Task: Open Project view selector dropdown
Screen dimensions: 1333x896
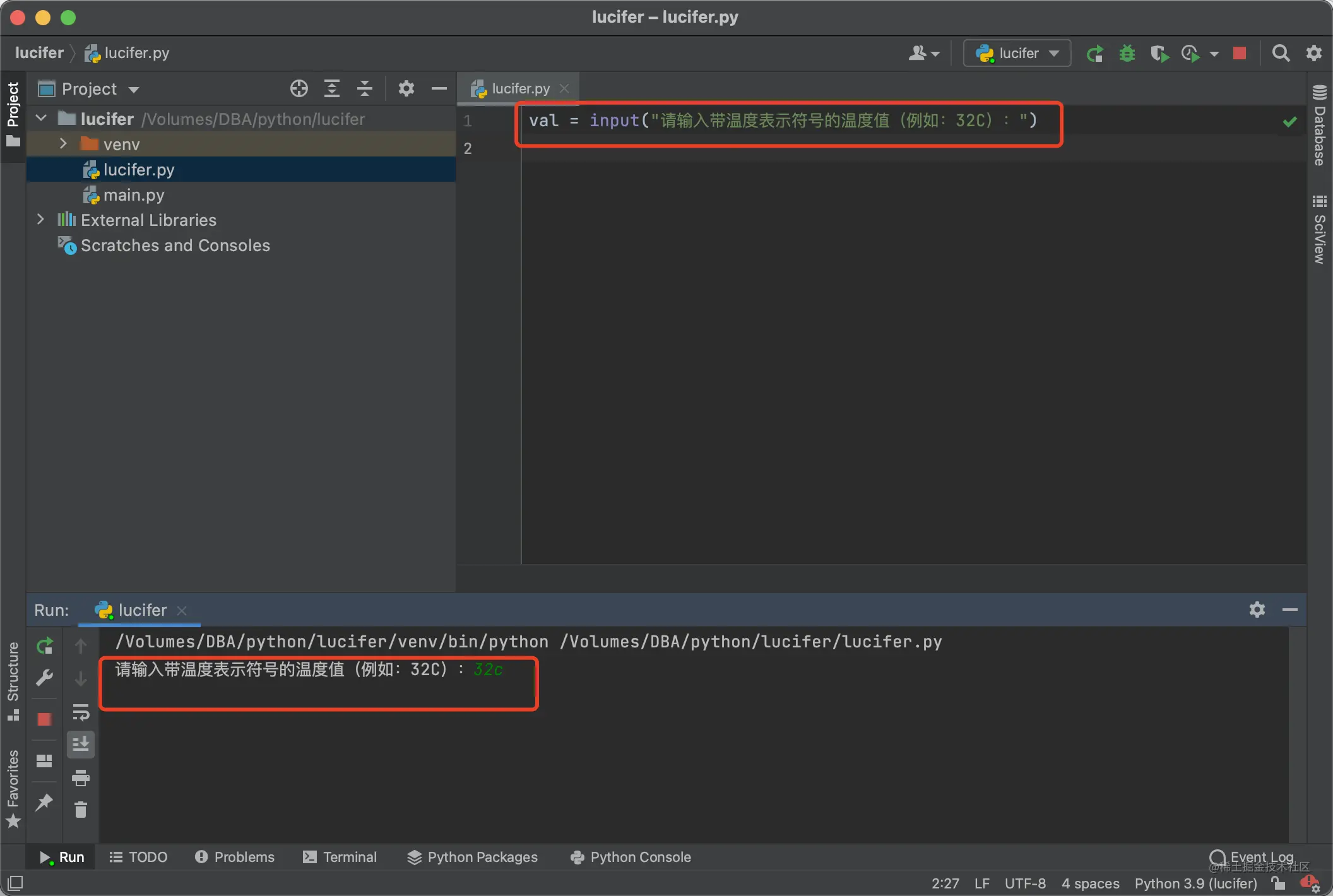Action: click(88, 89)
